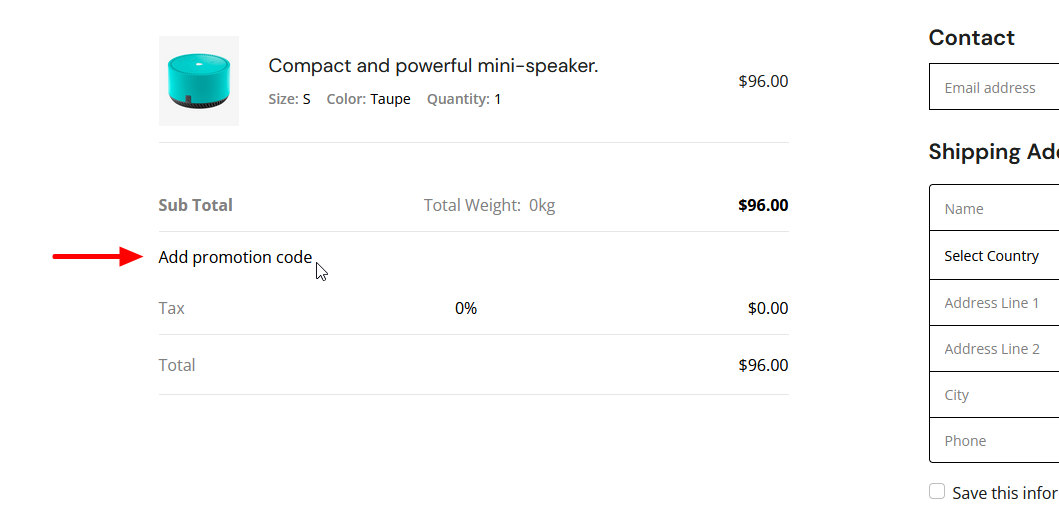Tick the Save this information checkbox

point(937,491)
